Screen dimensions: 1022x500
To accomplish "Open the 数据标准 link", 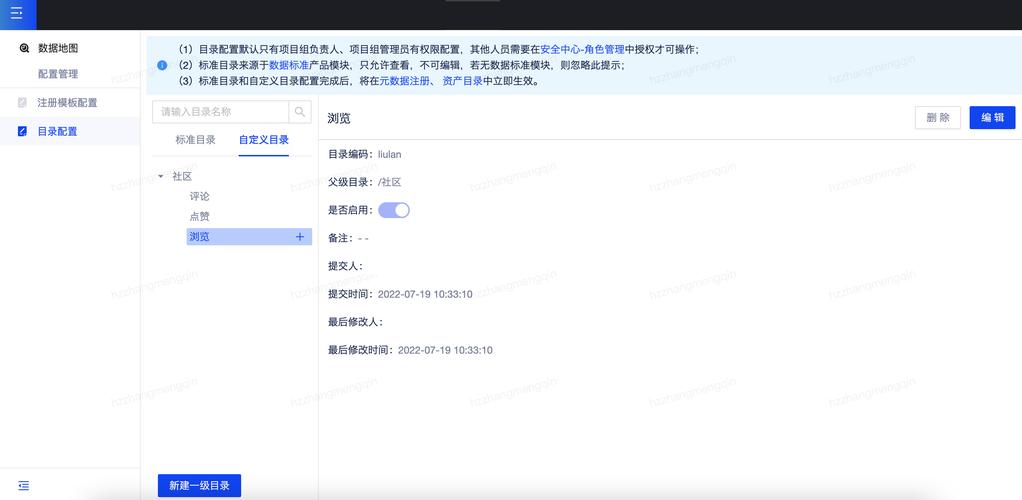I will pos(289,65).
